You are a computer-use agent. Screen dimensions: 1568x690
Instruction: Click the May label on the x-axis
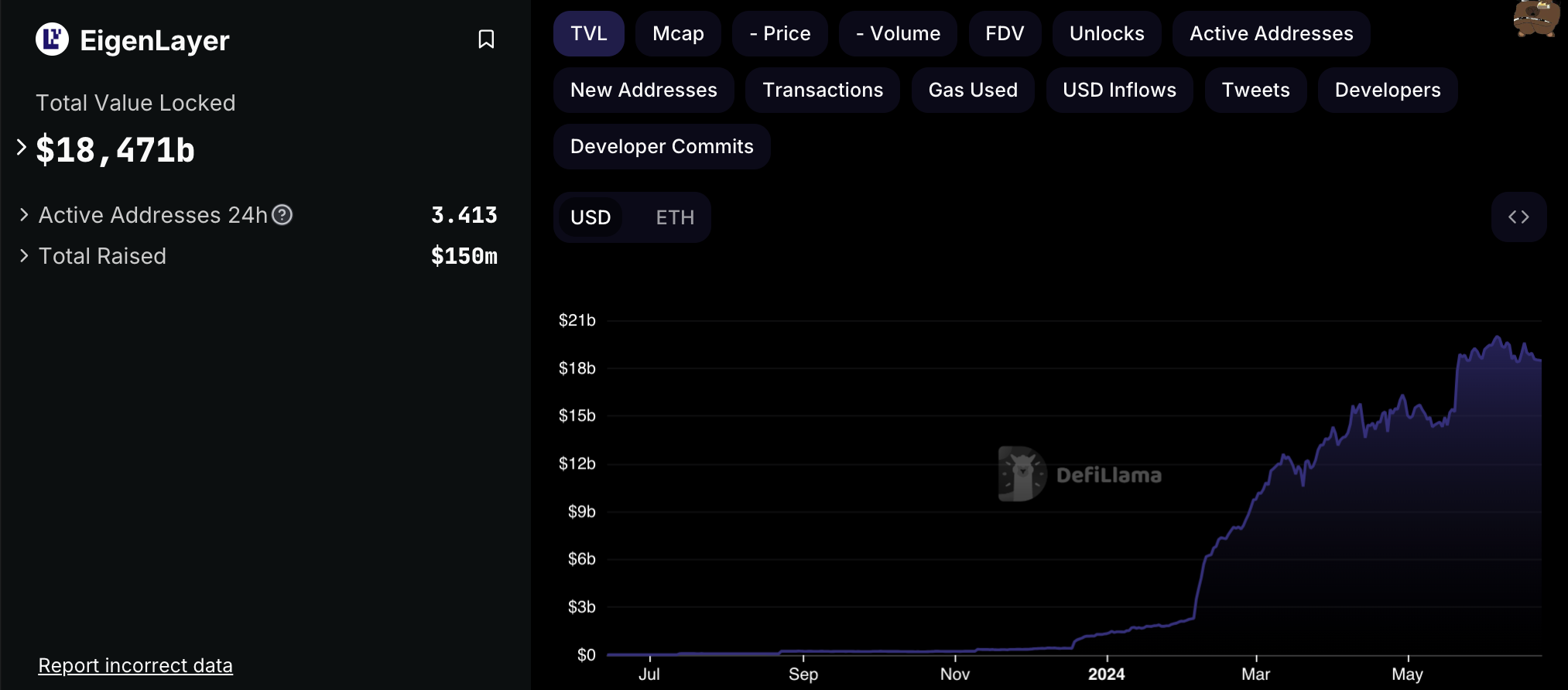1407,675
